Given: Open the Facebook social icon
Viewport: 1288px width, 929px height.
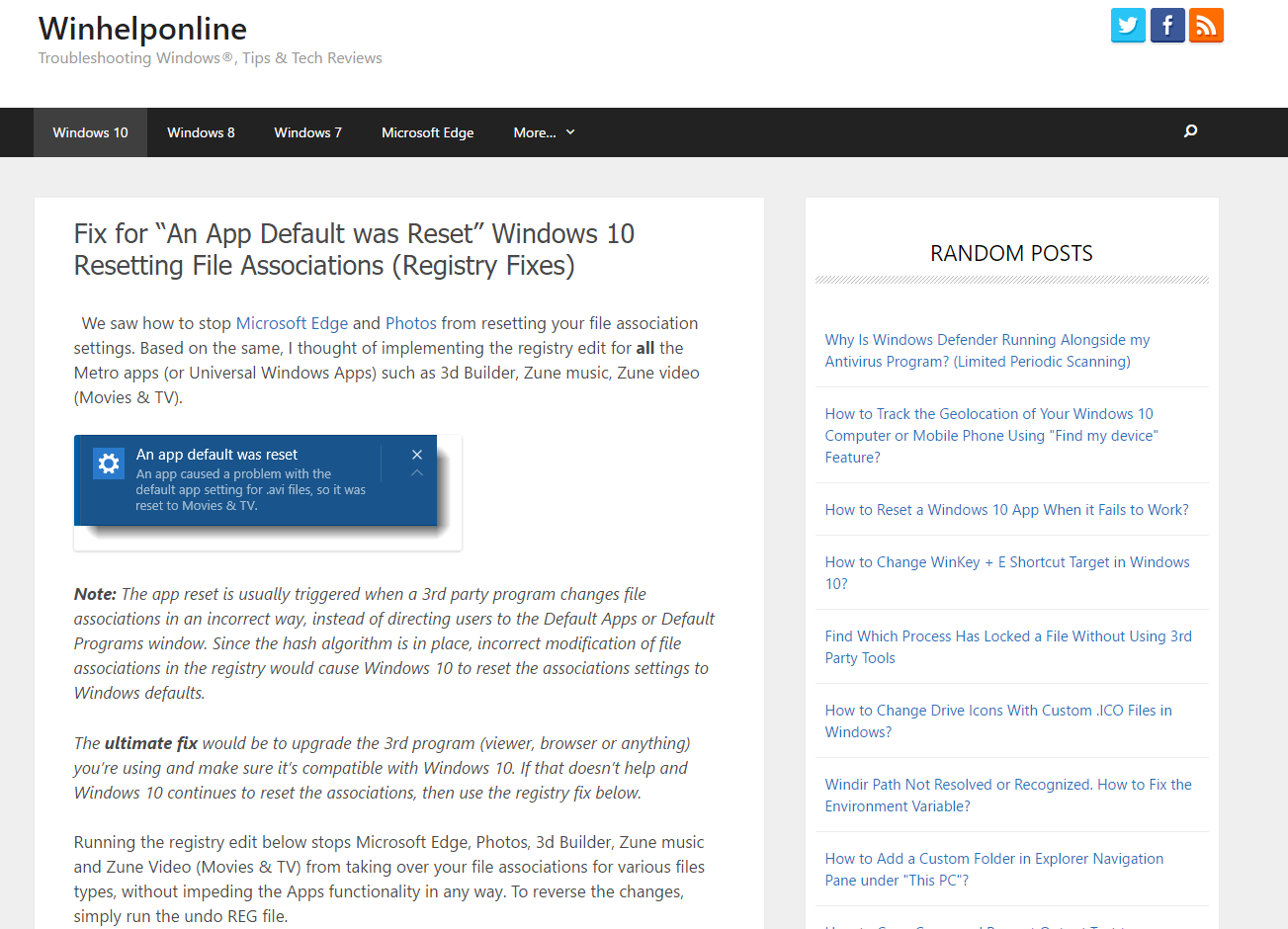Looking at the screenshot, I should [x=1167, y=25].
